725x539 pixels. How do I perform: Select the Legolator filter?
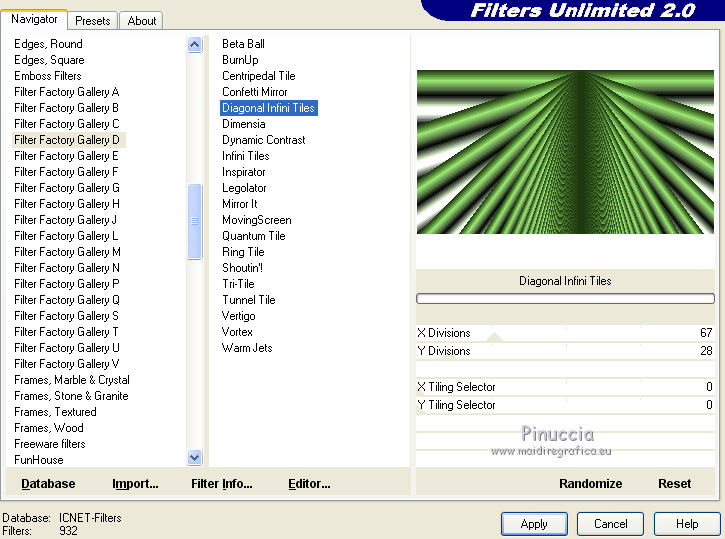pyautogui.click(x=244, y=188)
